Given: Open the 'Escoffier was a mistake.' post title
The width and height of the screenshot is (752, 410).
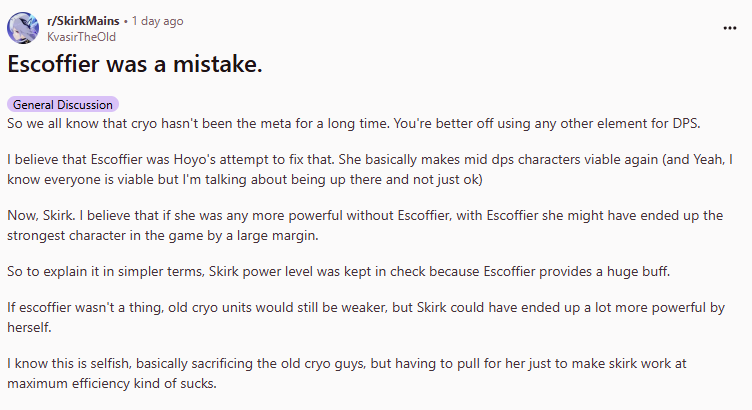Looking at the screenshot, I should click(135, 64).
